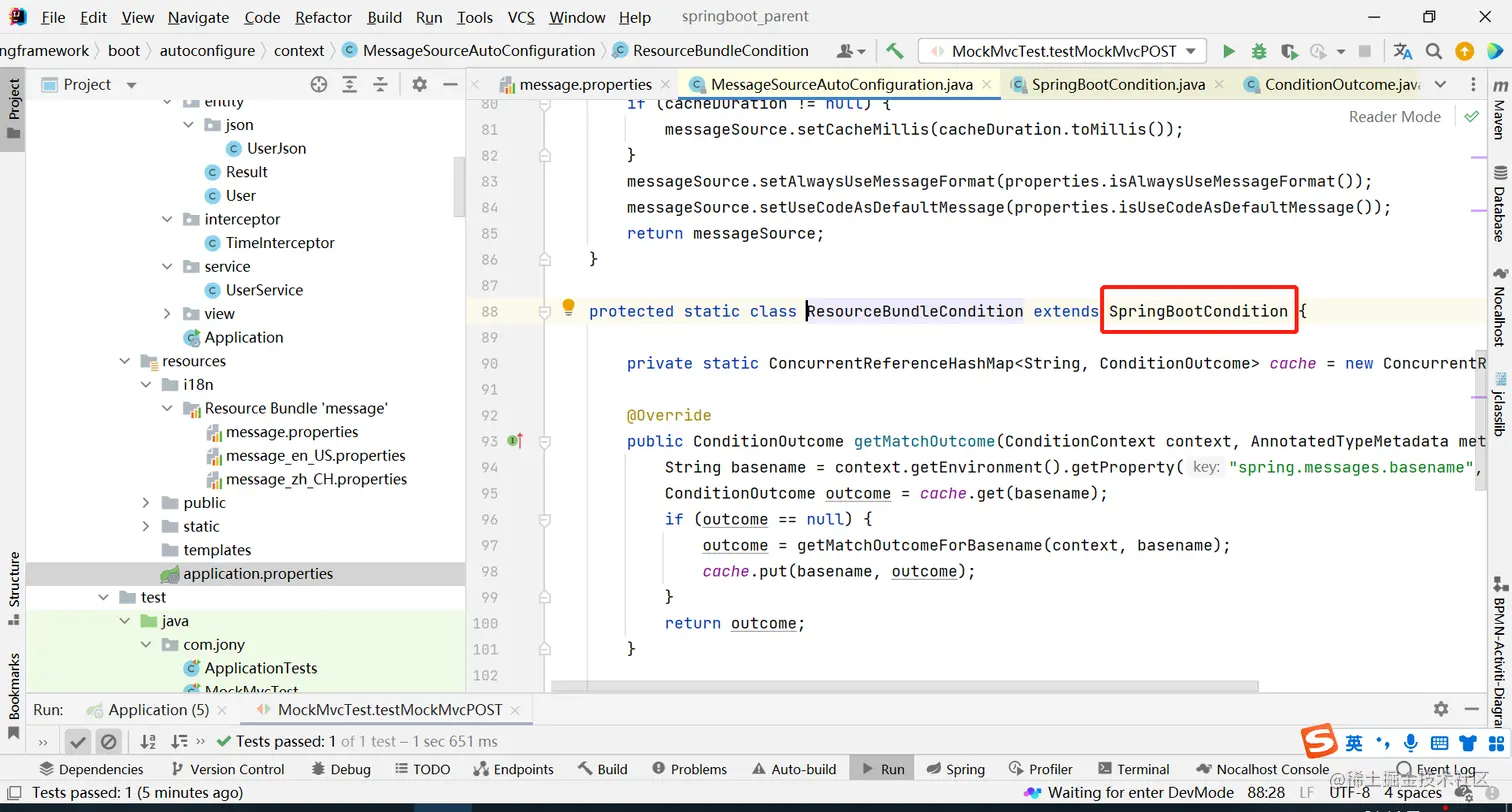Click the Sogou voice input microphone
The width and height of the screenshot is (1512, 812).
click(1411, 743)
